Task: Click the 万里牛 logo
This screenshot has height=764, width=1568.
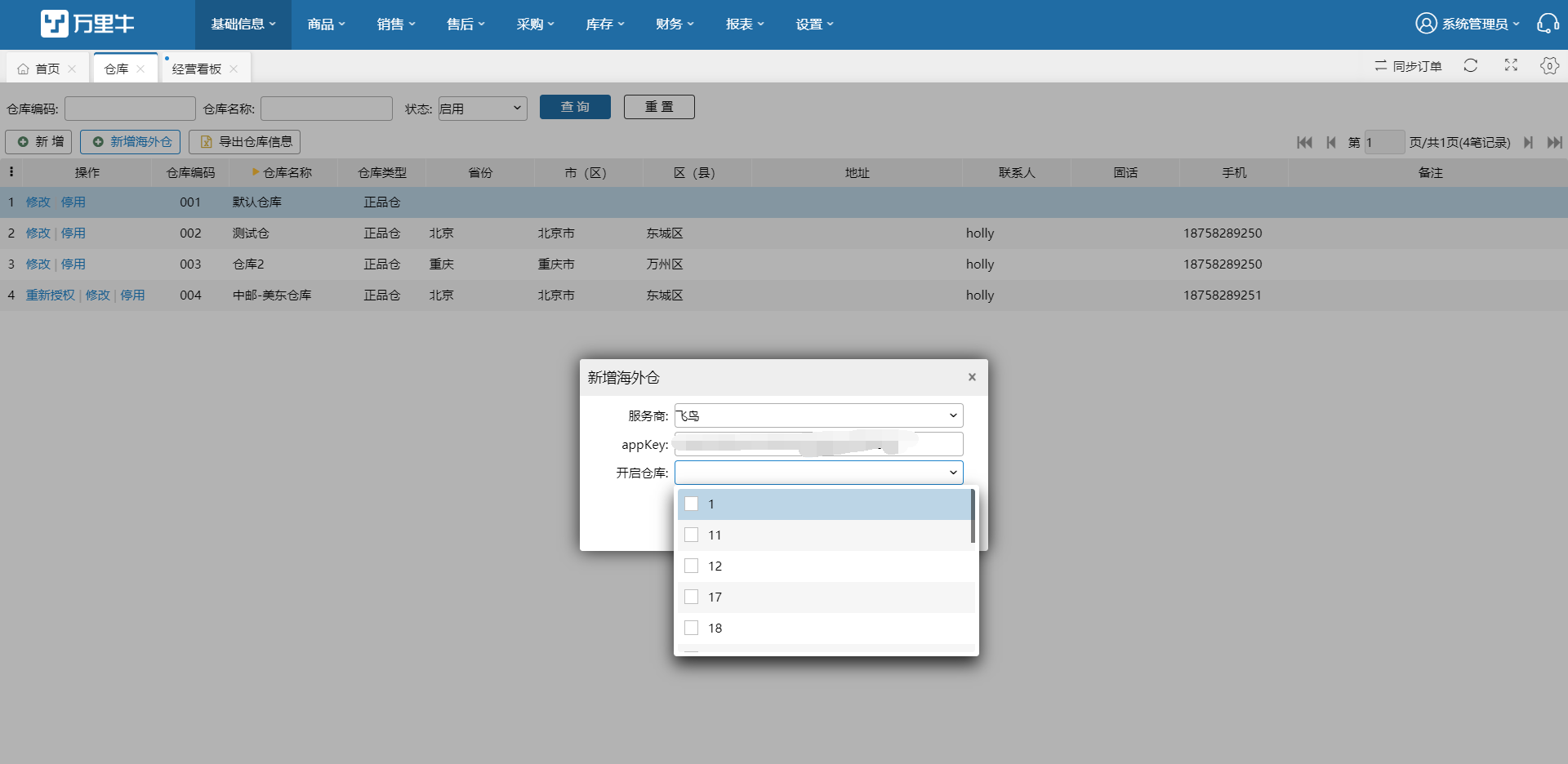Action: (87, 24)
